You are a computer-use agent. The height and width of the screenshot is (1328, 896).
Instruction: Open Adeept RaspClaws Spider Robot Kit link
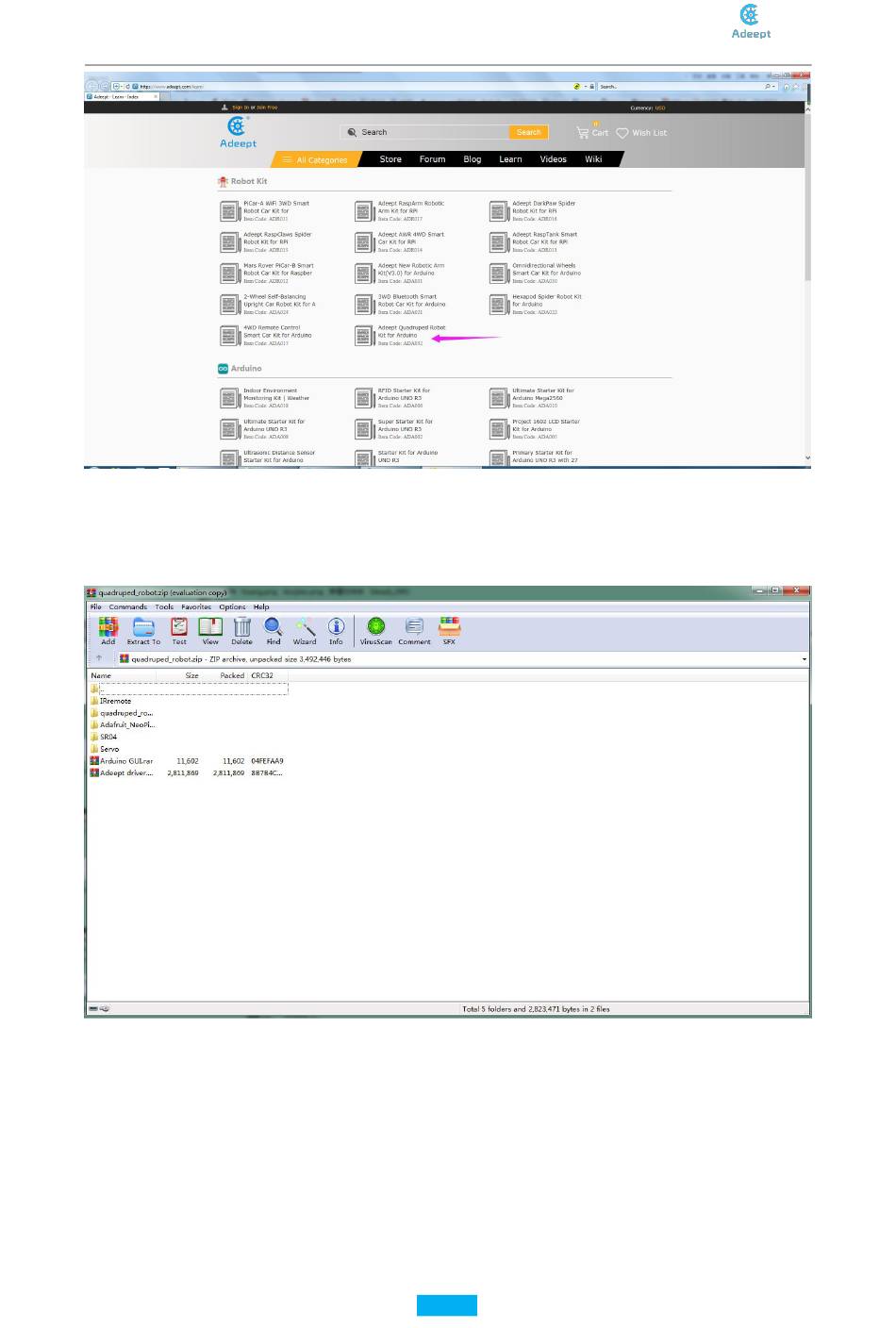click(x=277, y=238)
